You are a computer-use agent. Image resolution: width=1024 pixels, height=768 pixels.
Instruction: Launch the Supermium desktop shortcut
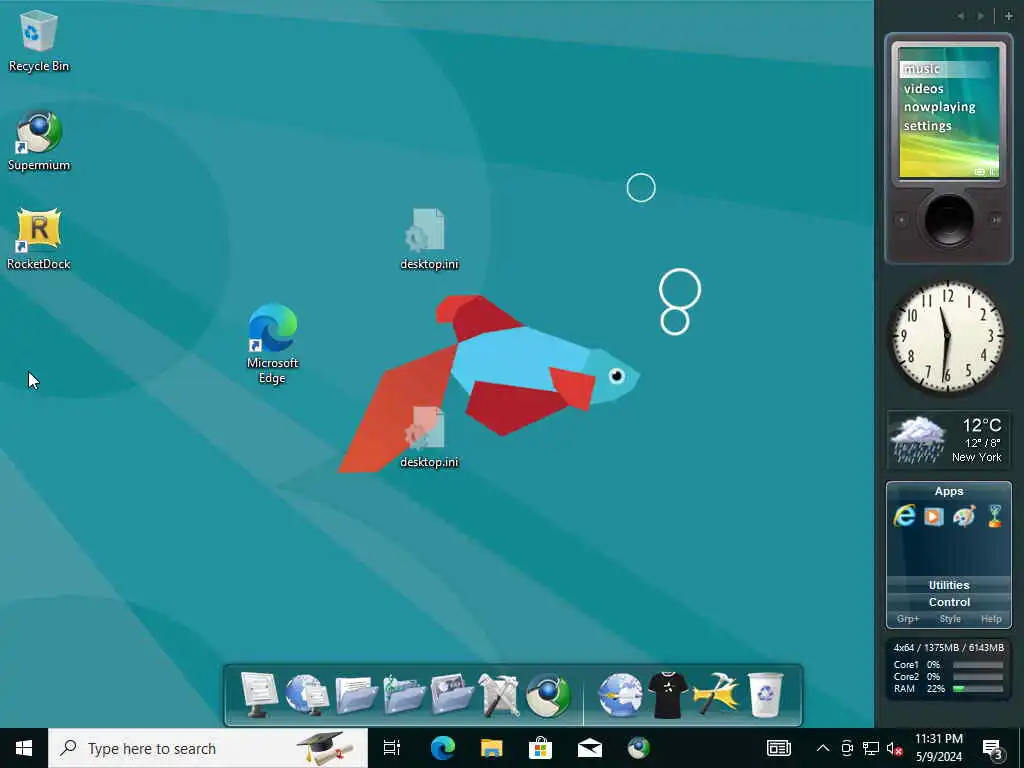pos(39,140)
